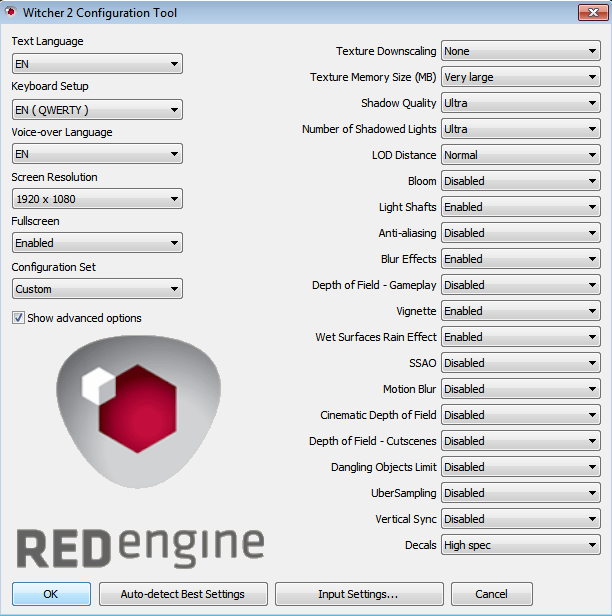The width and height of the screenshot is (612, 616).
Task: Open the Texture Downscaling dropdown
Action: point(521,51)
